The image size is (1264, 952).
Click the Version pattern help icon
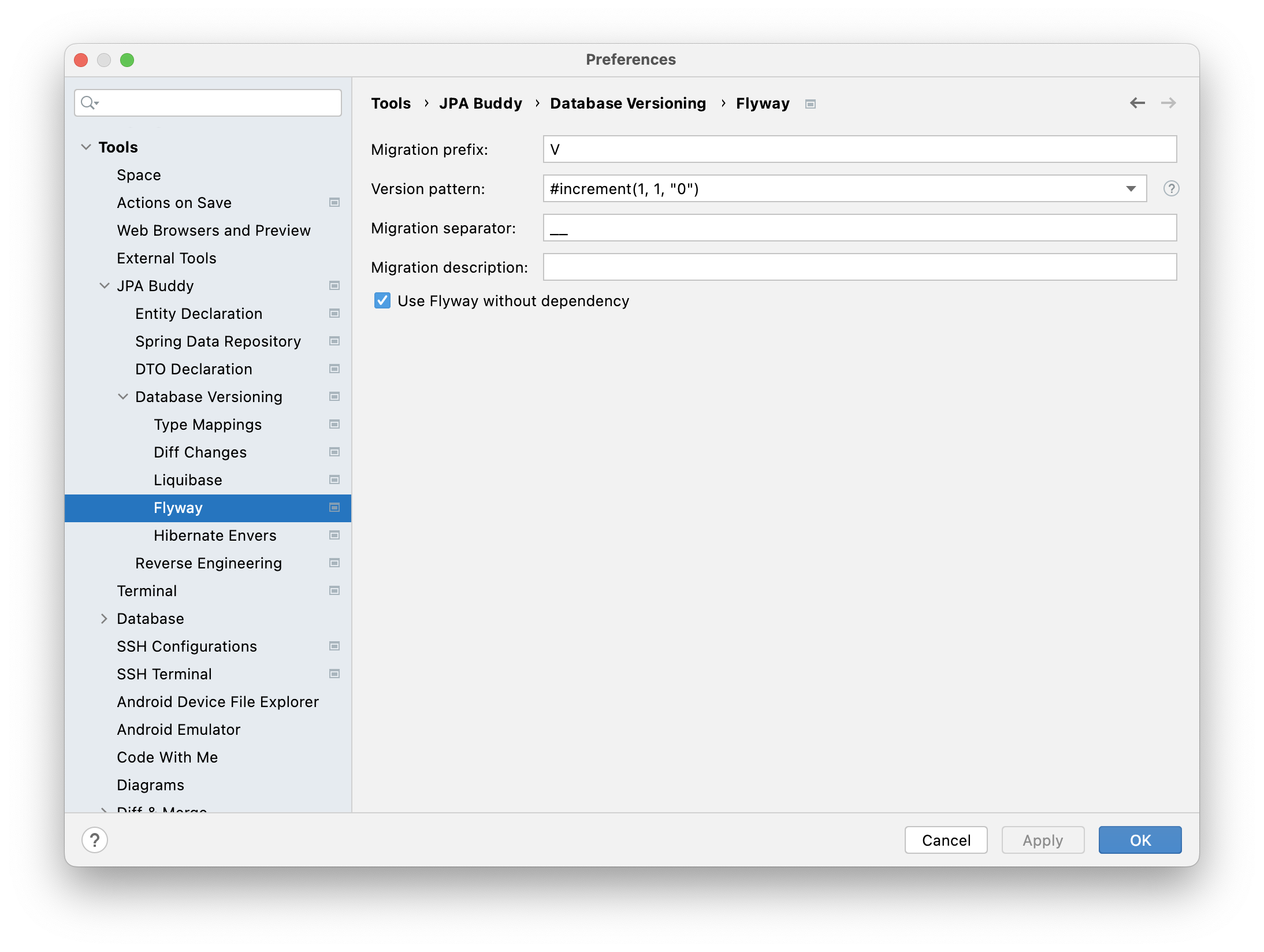point(1172,188)
